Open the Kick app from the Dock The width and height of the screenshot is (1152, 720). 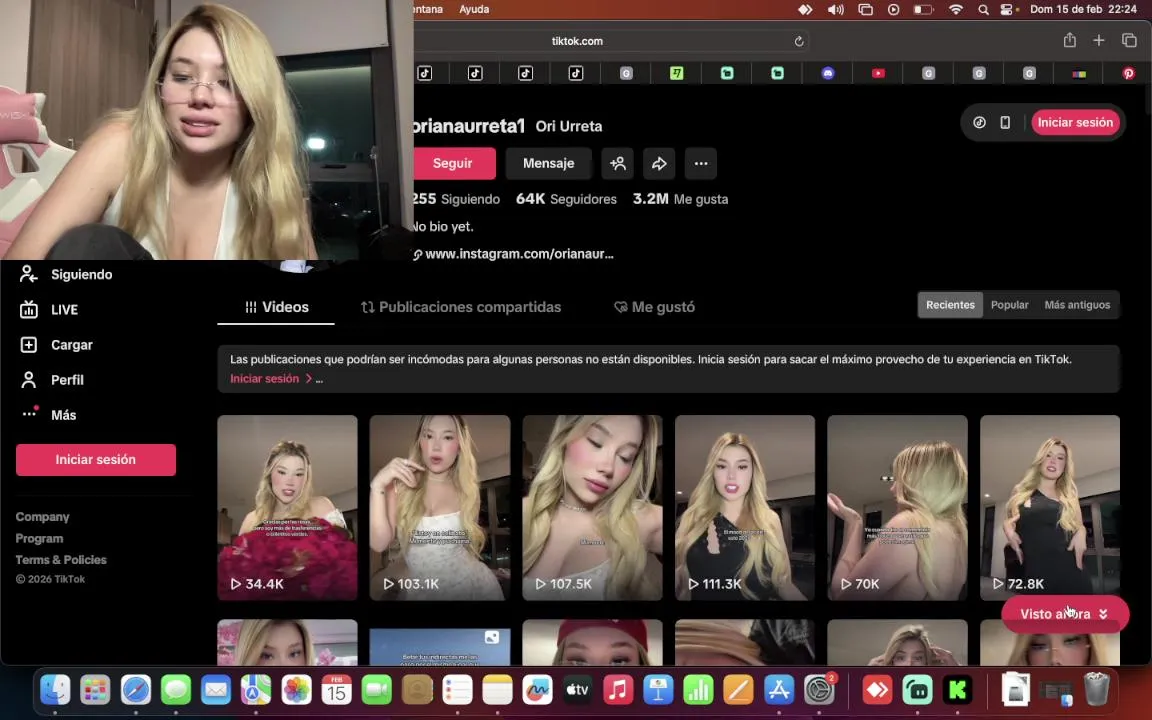(x=957, y=690)
